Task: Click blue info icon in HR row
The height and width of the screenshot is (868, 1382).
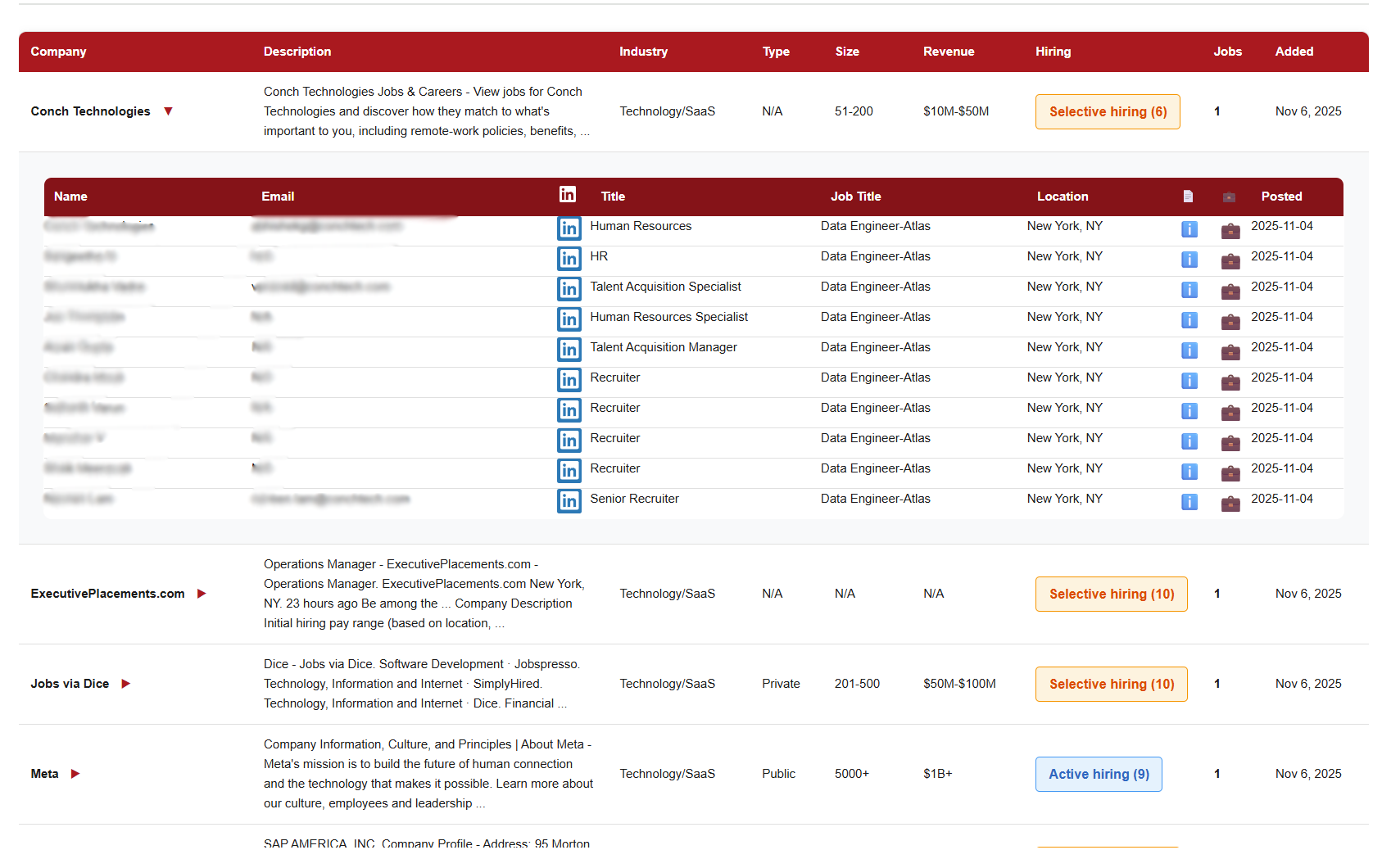Action: [x=1189, y=260]
